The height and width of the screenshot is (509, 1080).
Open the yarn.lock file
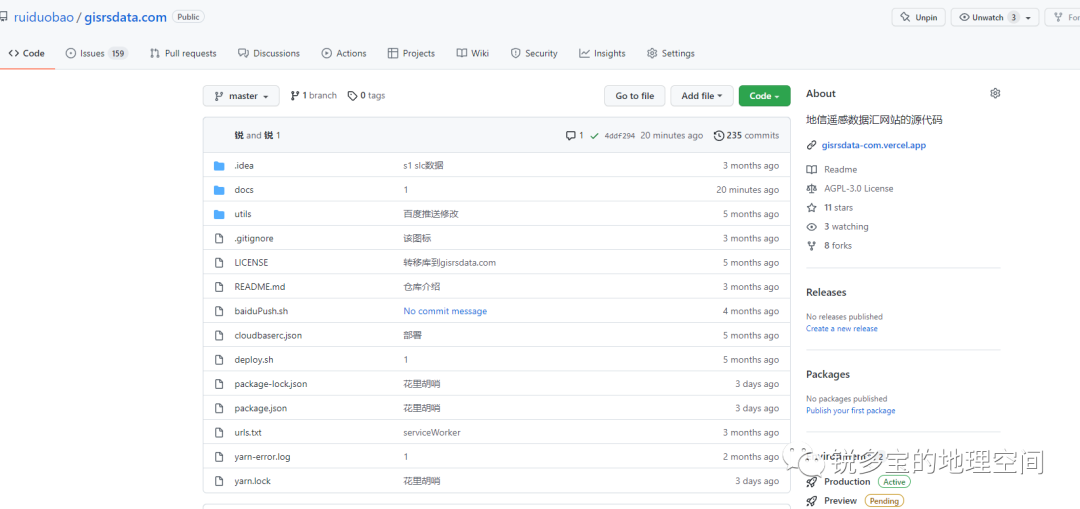(x=252, y=481)
